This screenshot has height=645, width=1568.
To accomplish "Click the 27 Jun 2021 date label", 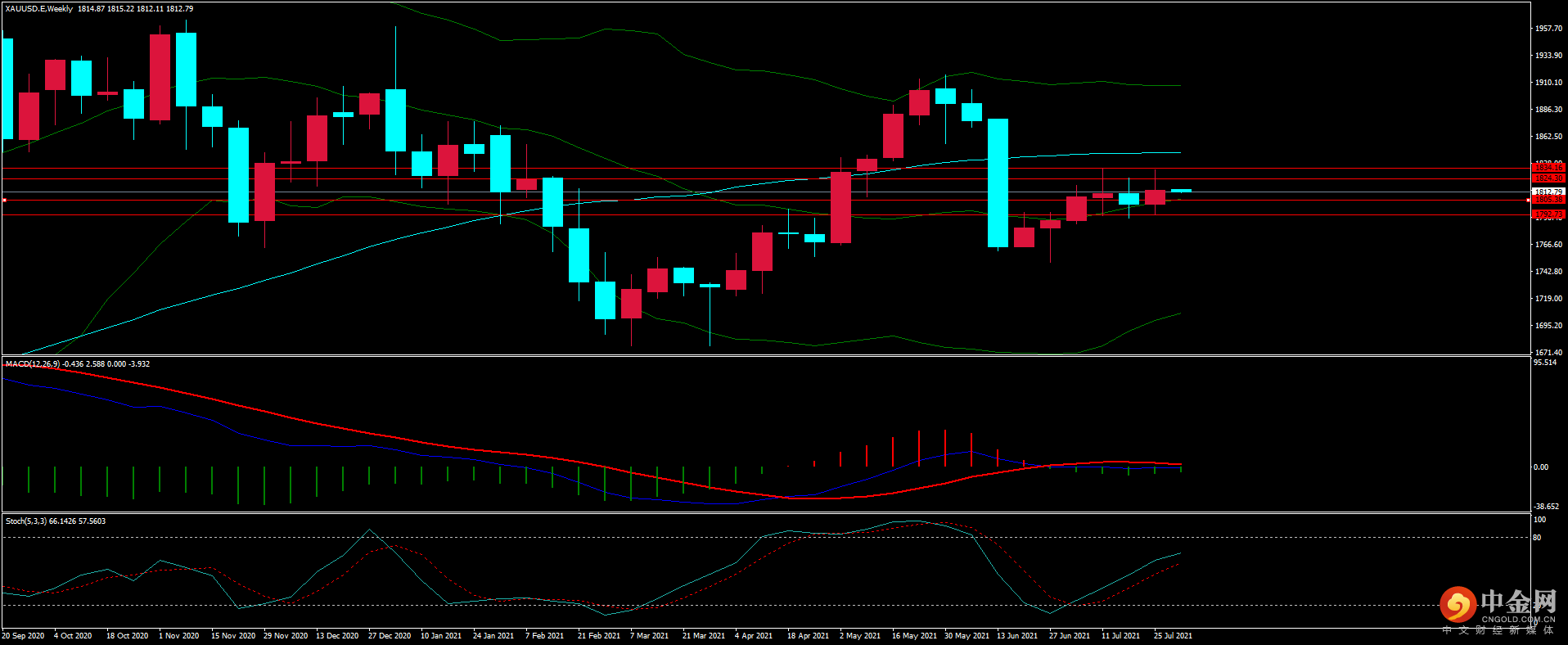I will pos(1070,636).
